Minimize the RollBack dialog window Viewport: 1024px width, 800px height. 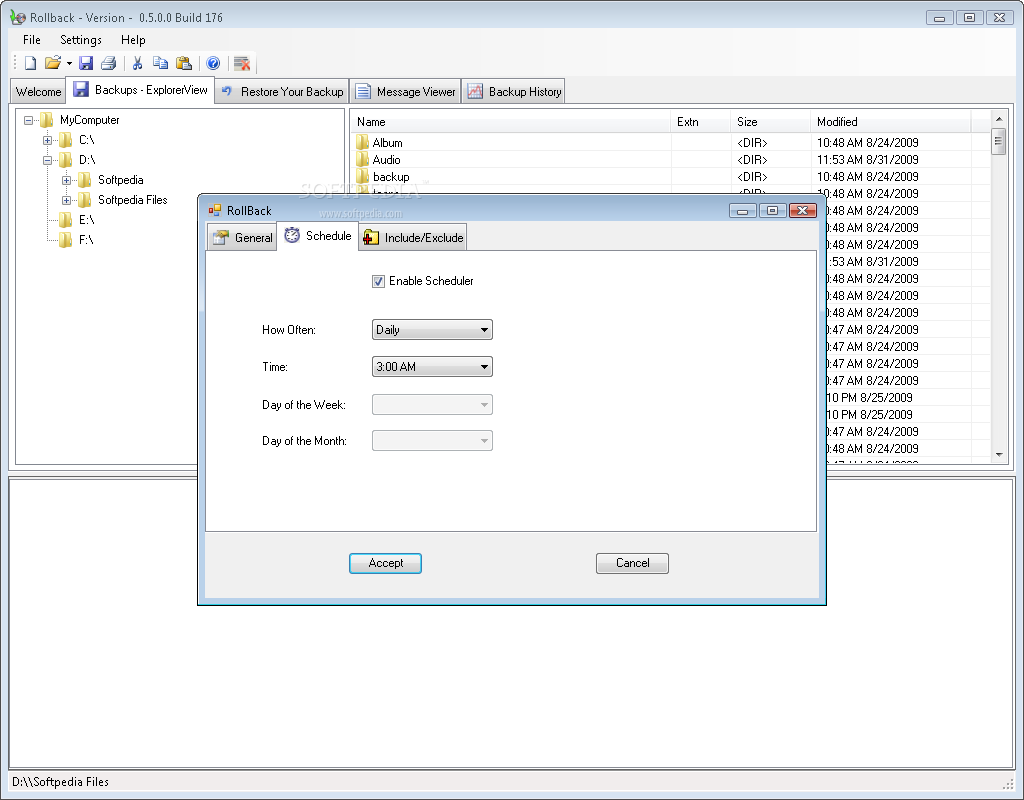743,210
